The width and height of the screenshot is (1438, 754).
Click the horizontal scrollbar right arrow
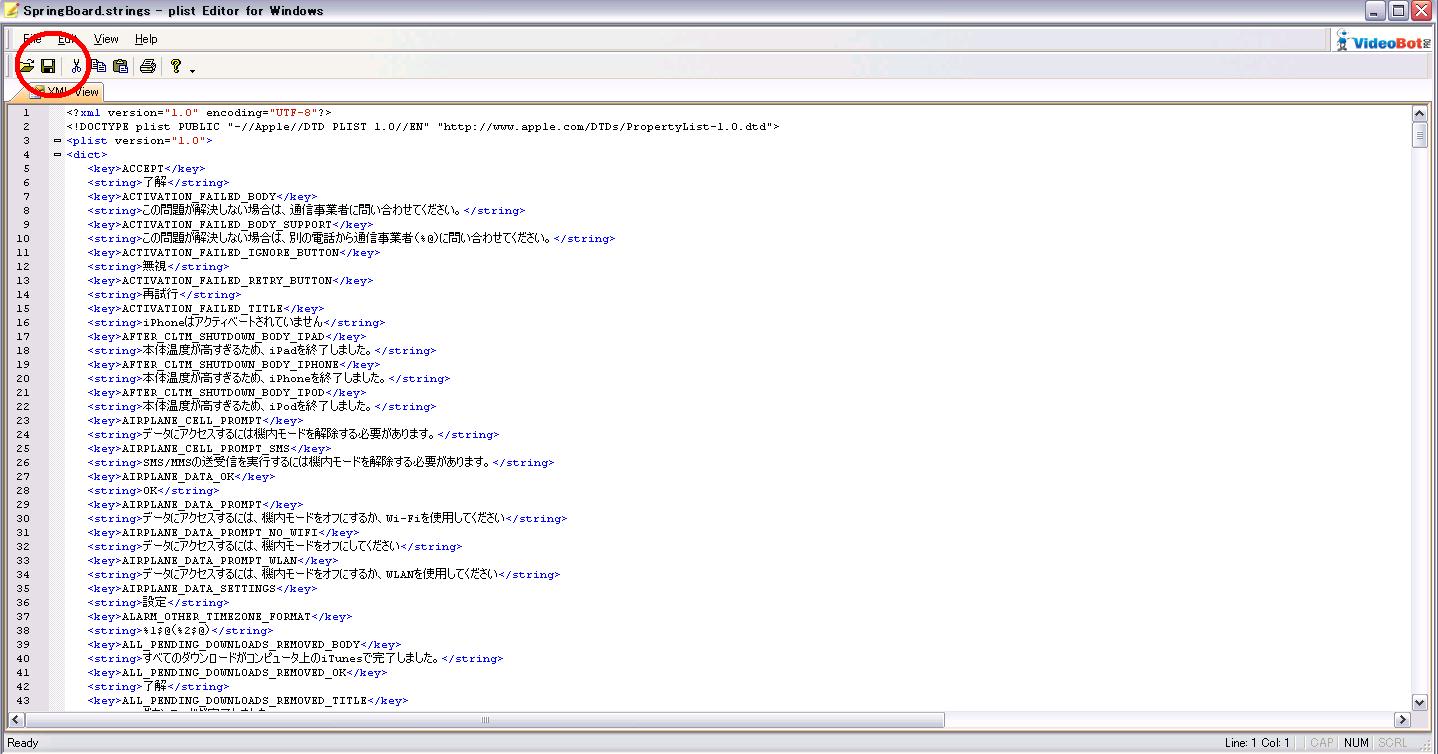tap(1402, 720)
